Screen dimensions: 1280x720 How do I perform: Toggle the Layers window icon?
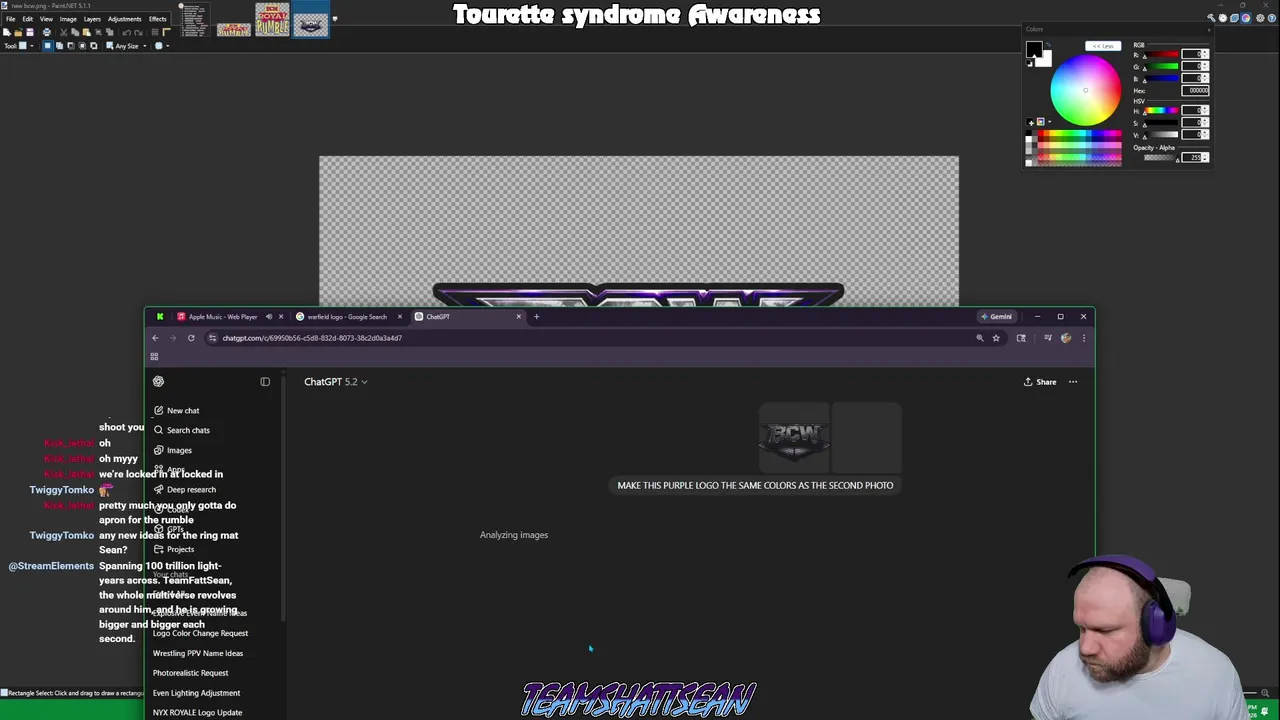[1234, 18]
